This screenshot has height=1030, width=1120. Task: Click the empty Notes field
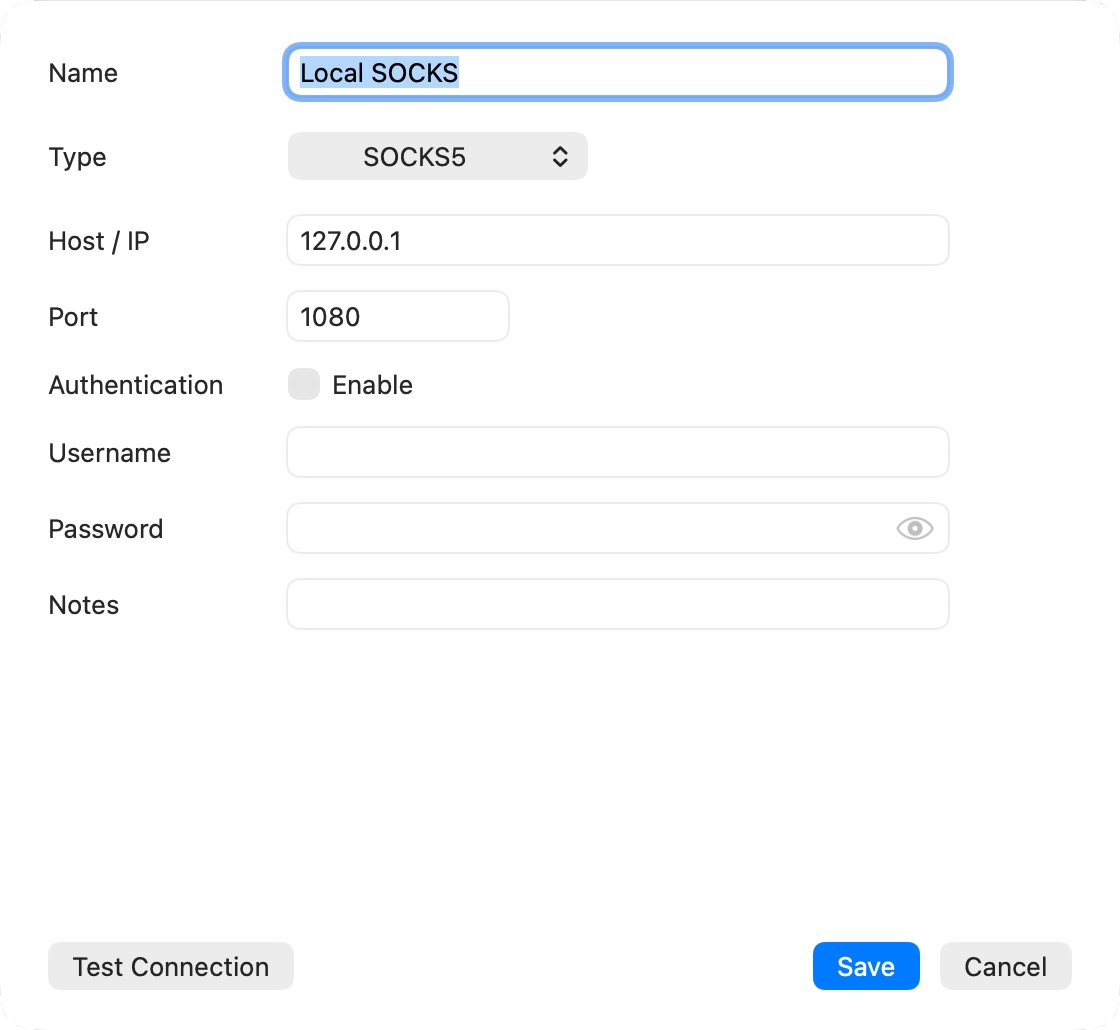click(x=618, y=604)
